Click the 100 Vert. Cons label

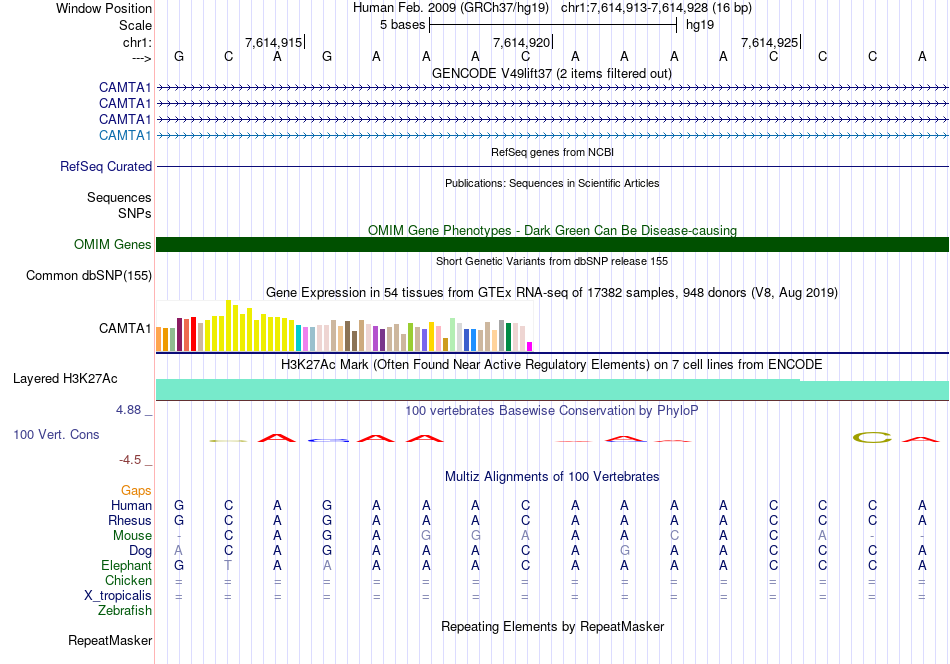(56, 434)
